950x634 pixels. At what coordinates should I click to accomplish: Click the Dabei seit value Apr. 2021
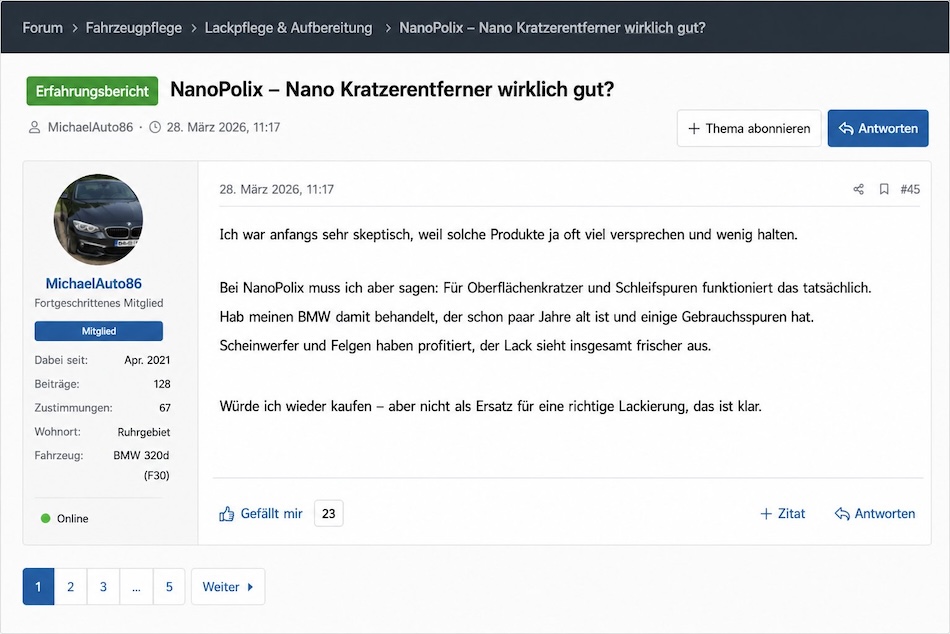[x=147, y=360]
